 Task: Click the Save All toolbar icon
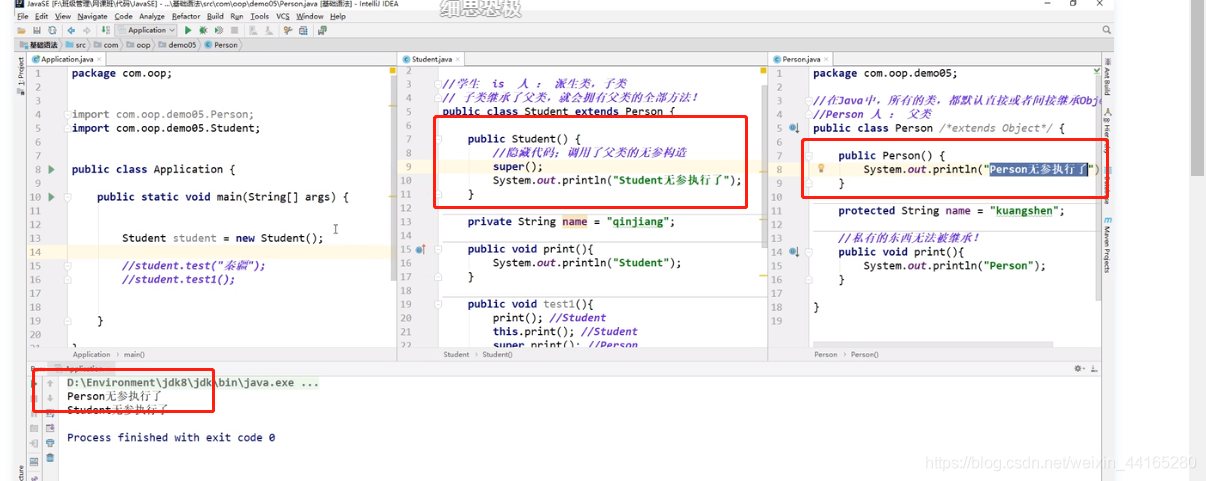pyautogui.click(x=37, y=30)
